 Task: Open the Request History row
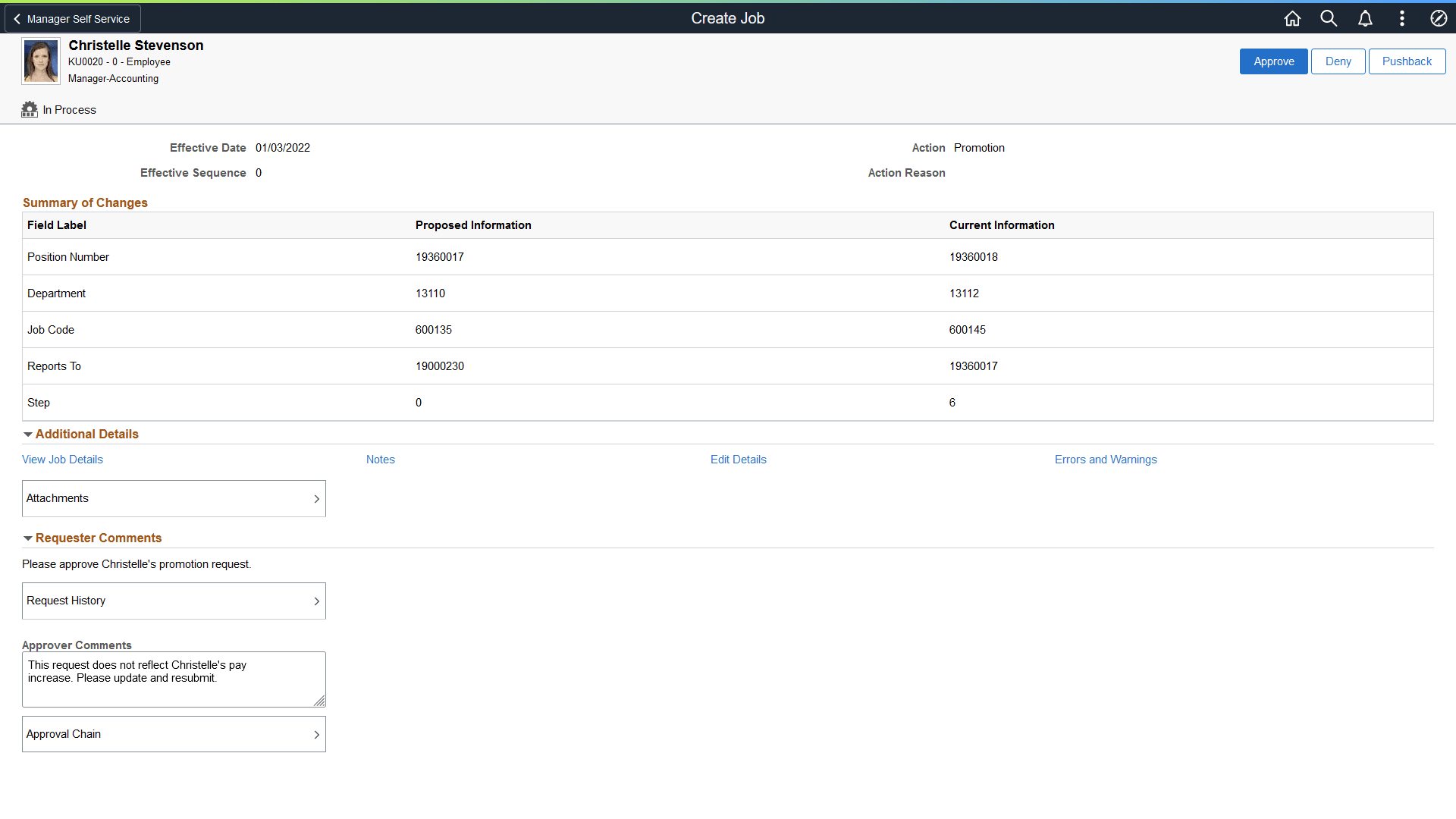click(x=174, y=601)
